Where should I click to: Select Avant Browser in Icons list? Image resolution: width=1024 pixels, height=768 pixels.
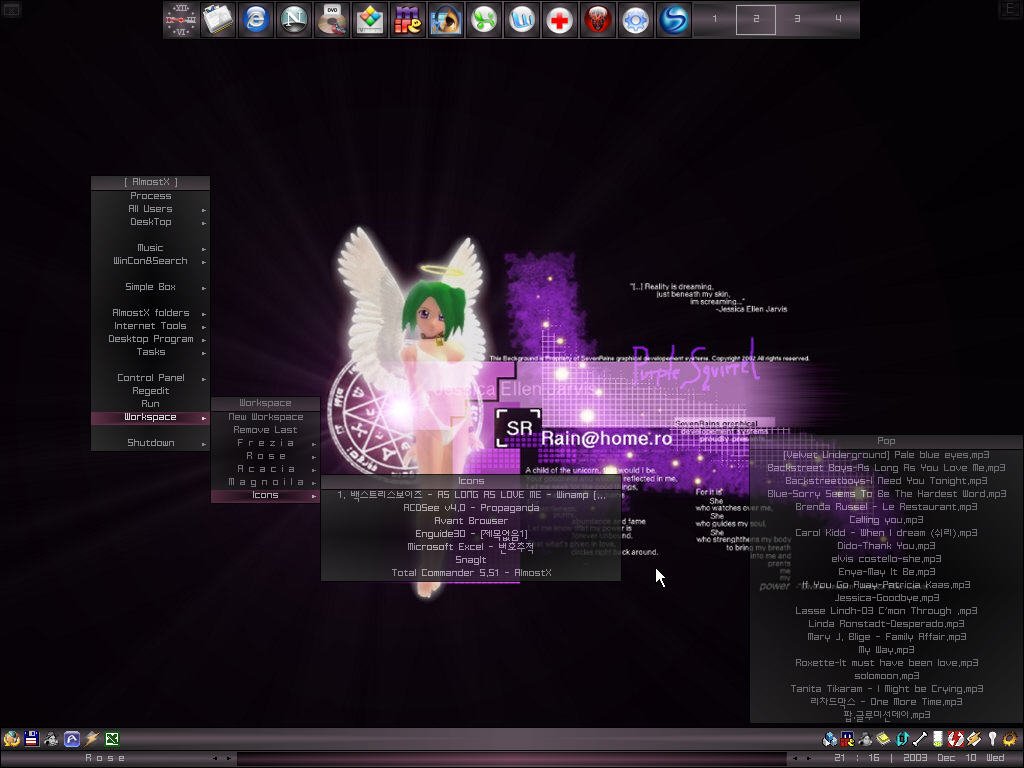point(471,521)
